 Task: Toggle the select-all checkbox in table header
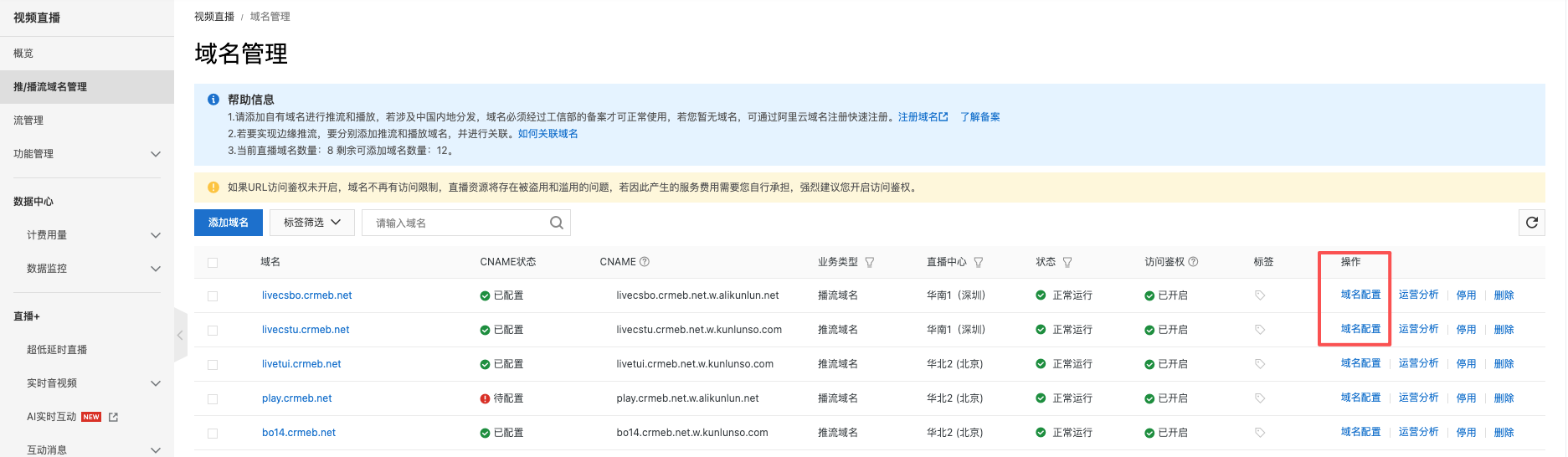point(213,263)
